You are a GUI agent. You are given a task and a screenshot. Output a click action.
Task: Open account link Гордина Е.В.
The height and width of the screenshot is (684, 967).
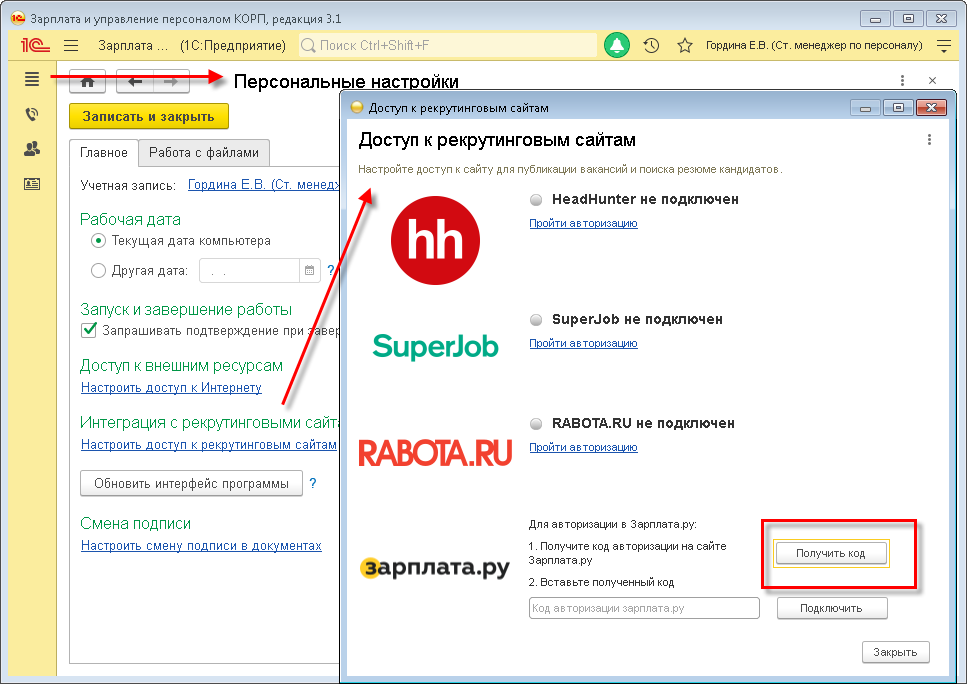coord(263,185)
